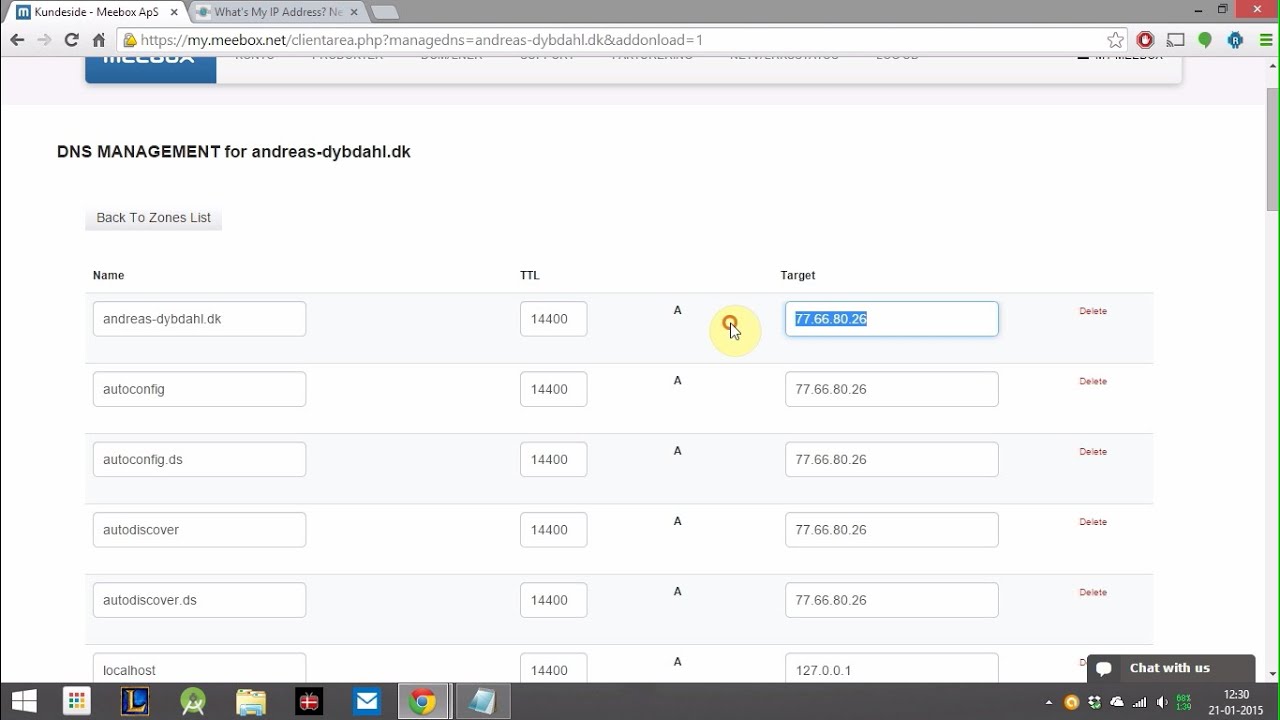The image size is (1280, 720).
Task: Open the Chat with us widget
Action: [1170, 668]
